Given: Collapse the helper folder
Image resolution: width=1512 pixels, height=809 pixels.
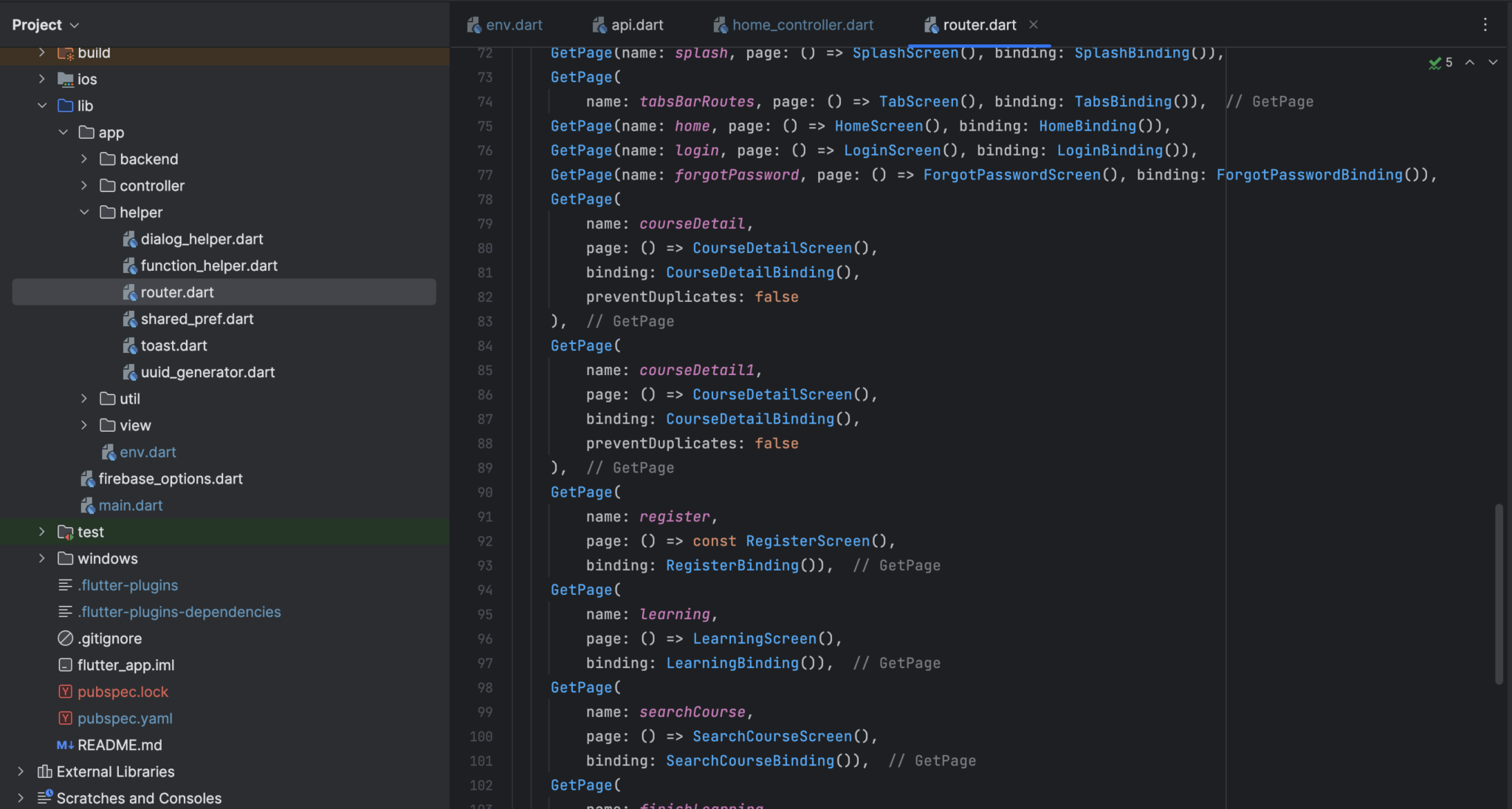Looking at the screenshot, I should tap(84, 212).
